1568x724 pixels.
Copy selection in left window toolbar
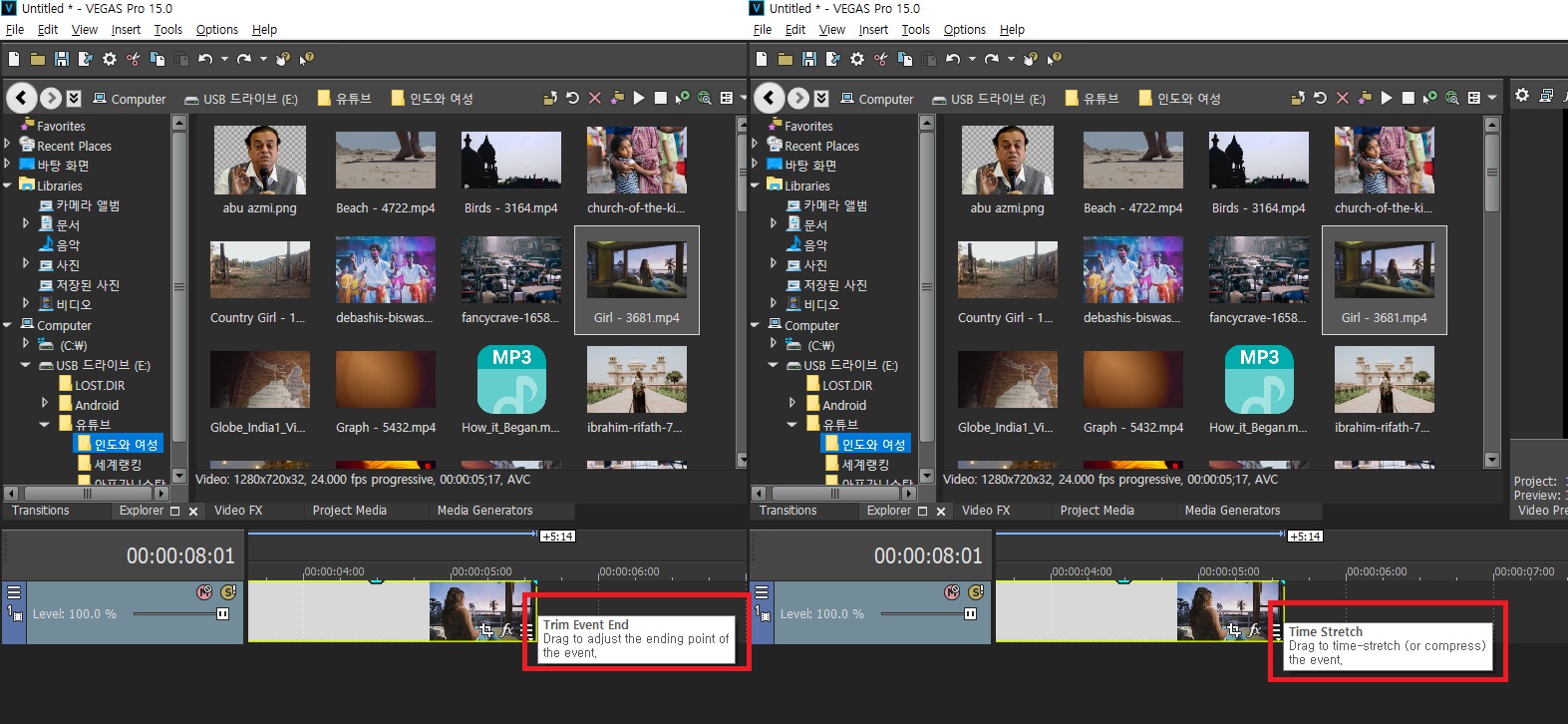[157, 60]
